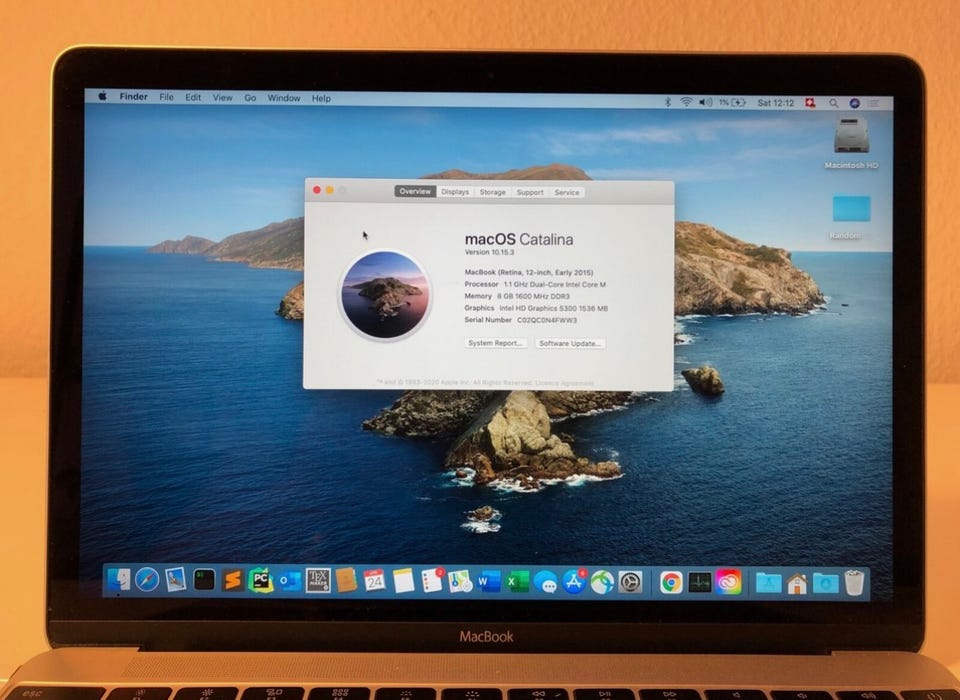Image resolution: width=960 pixels, height=700 pixels.
Task: Open the Home folder house icon
Action: 797,583
